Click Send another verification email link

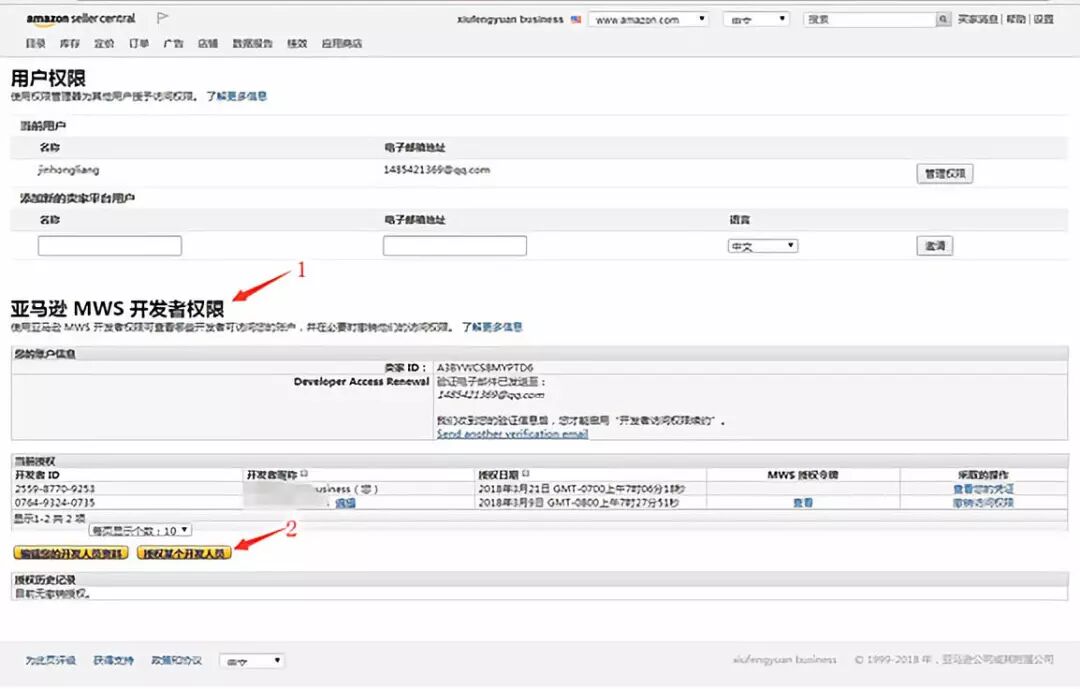coord(512,433)
